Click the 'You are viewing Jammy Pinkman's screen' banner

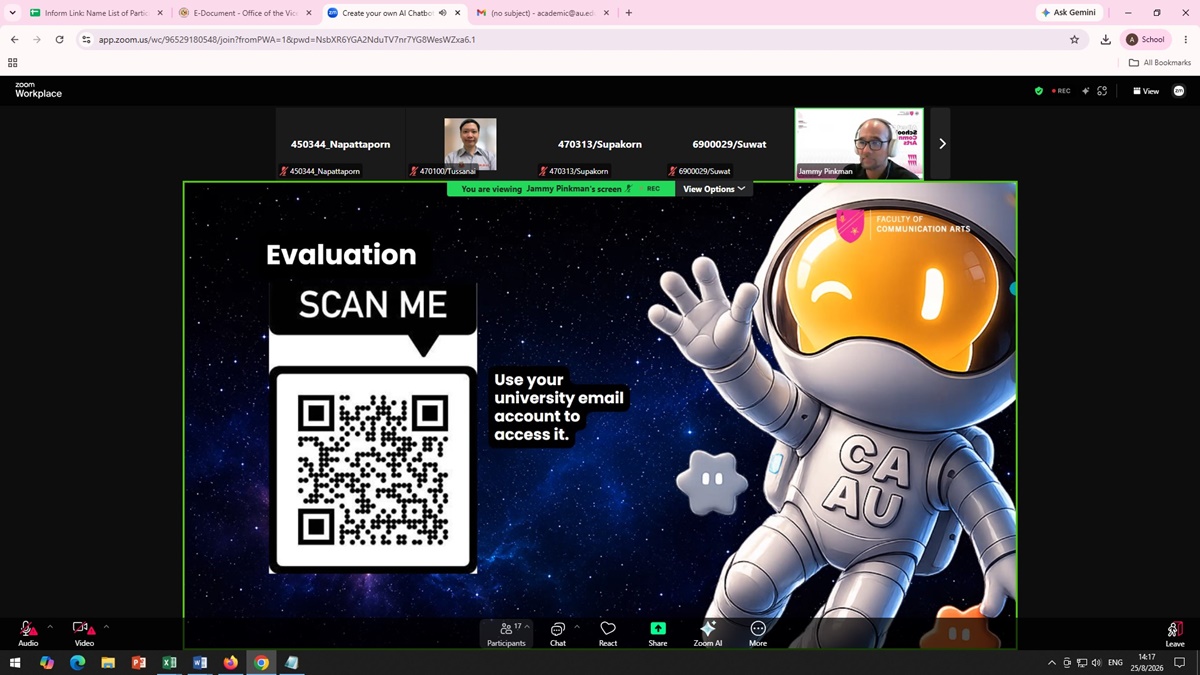(x=560, y=189)
